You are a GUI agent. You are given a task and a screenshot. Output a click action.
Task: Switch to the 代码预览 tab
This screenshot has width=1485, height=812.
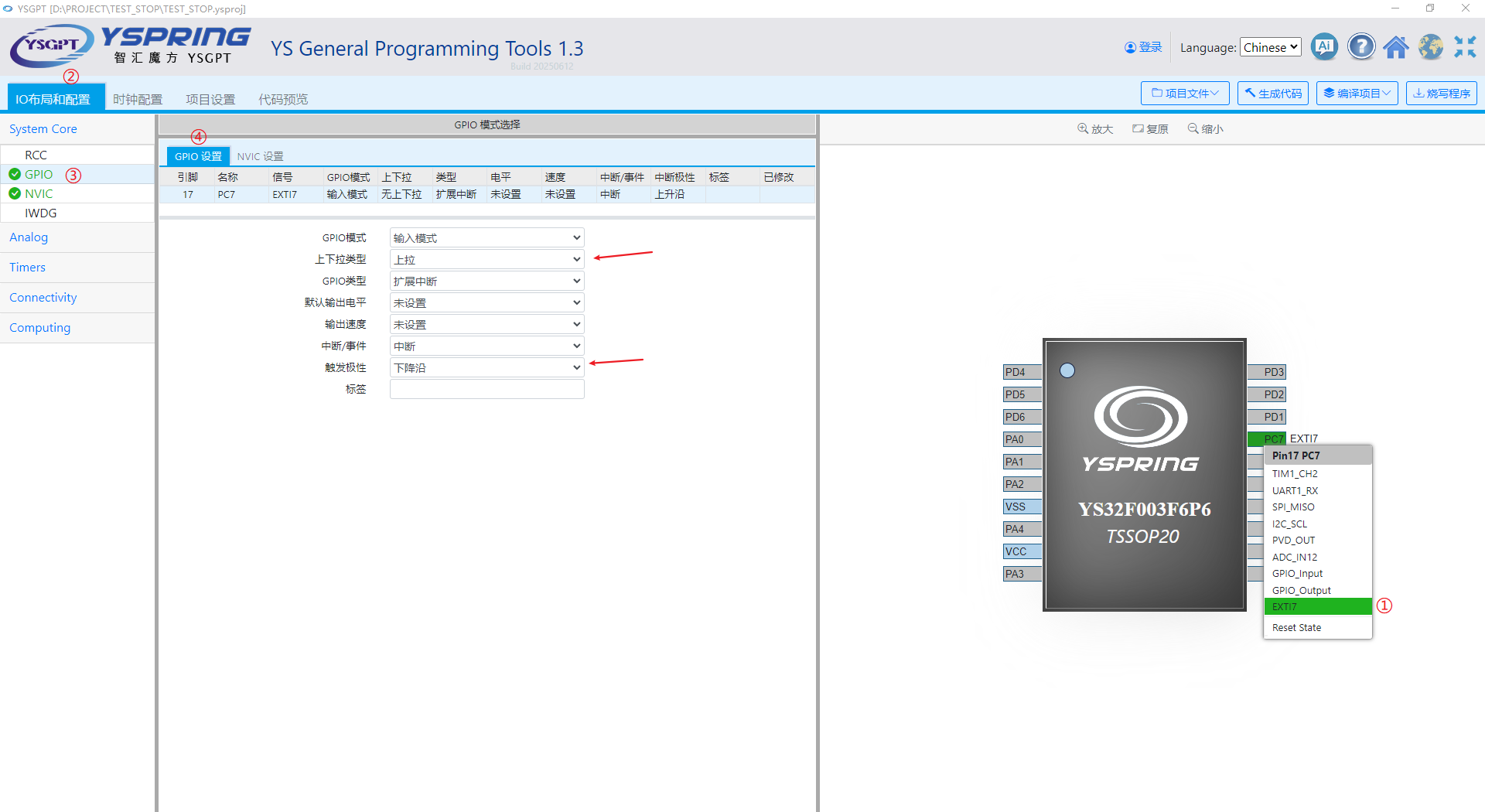tap(283, 99)
